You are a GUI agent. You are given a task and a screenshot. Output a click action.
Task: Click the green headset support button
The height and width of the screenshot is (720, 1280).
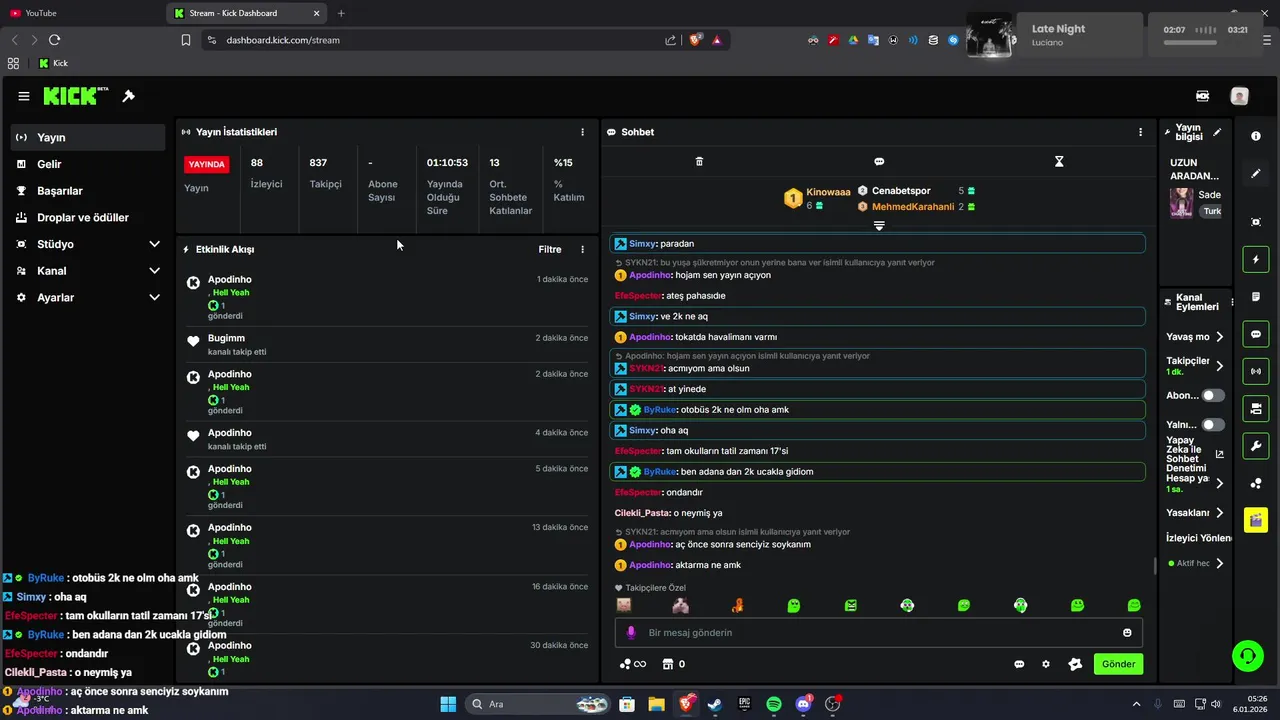(x=1247, y=656)
